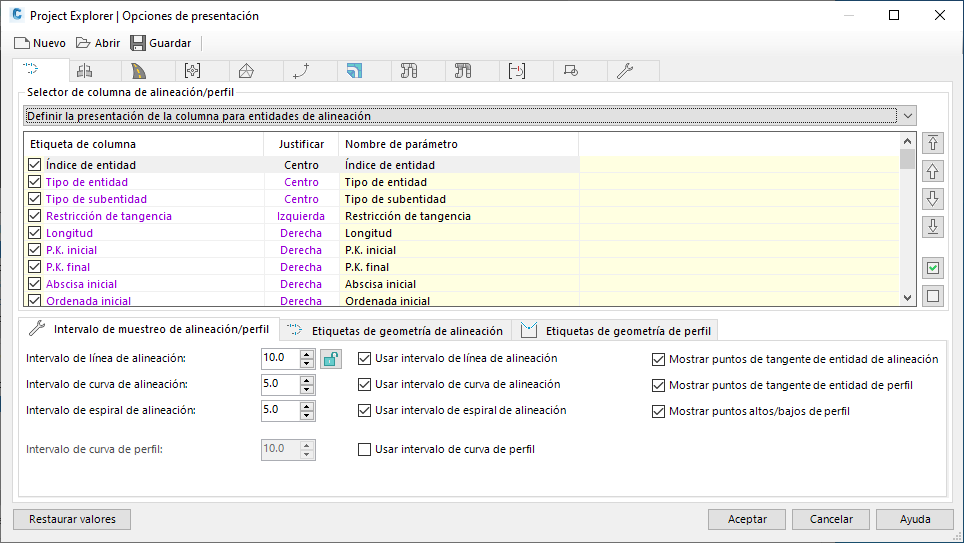This screenshot has width=964, height=543.
Task: Click the Aceptar button
Action: pyautogui.click(x=747, y=519)
